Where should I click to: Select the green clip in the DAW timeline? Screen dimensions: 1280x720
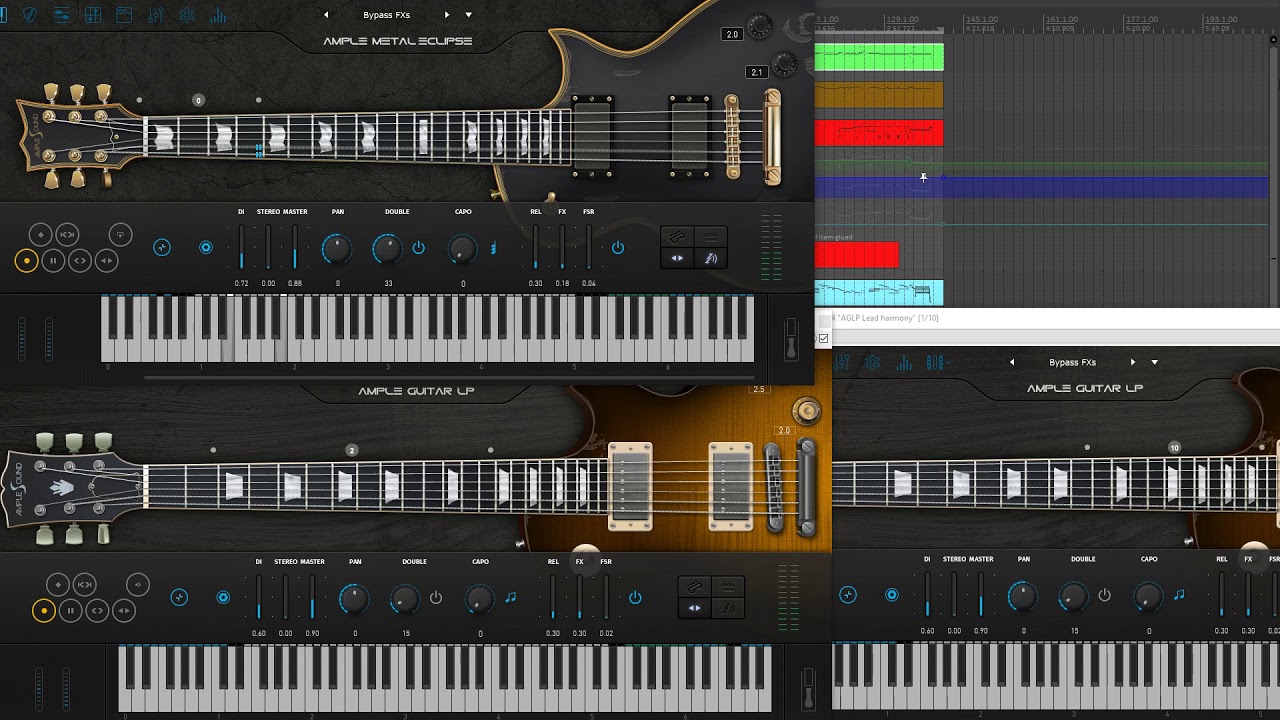point(879,57)
